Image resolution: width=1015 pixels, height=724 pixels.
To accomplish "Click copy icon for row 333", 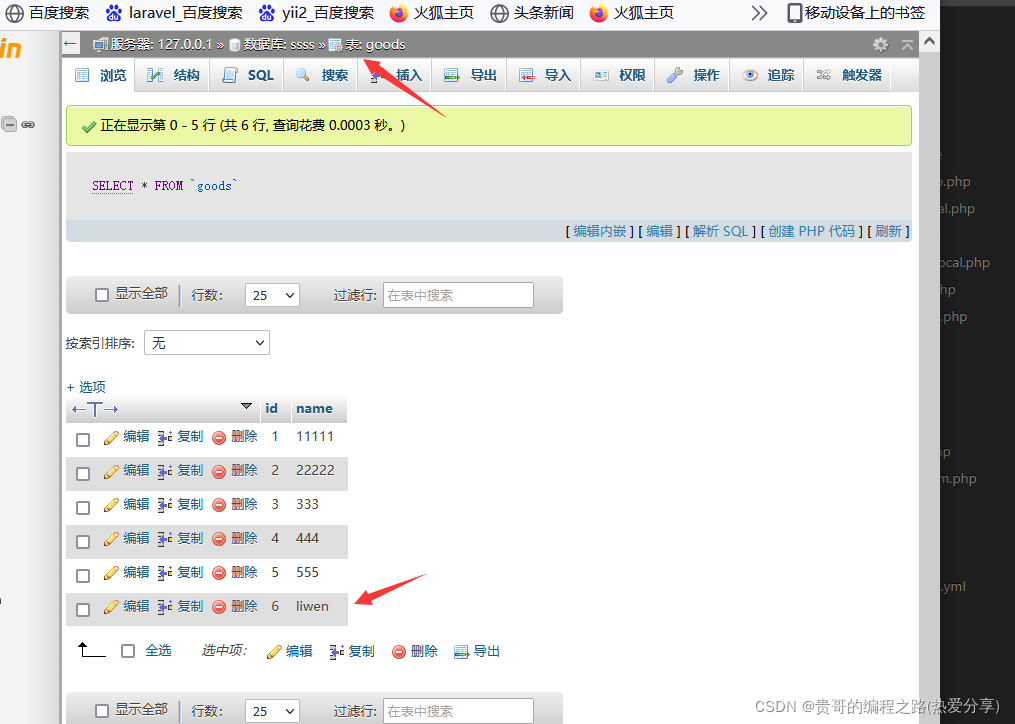I will (165, 505).
